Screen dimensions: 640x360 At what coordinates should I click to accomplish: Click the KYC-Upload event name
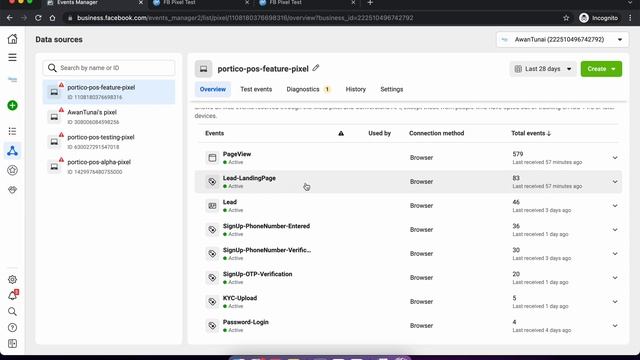240,298
